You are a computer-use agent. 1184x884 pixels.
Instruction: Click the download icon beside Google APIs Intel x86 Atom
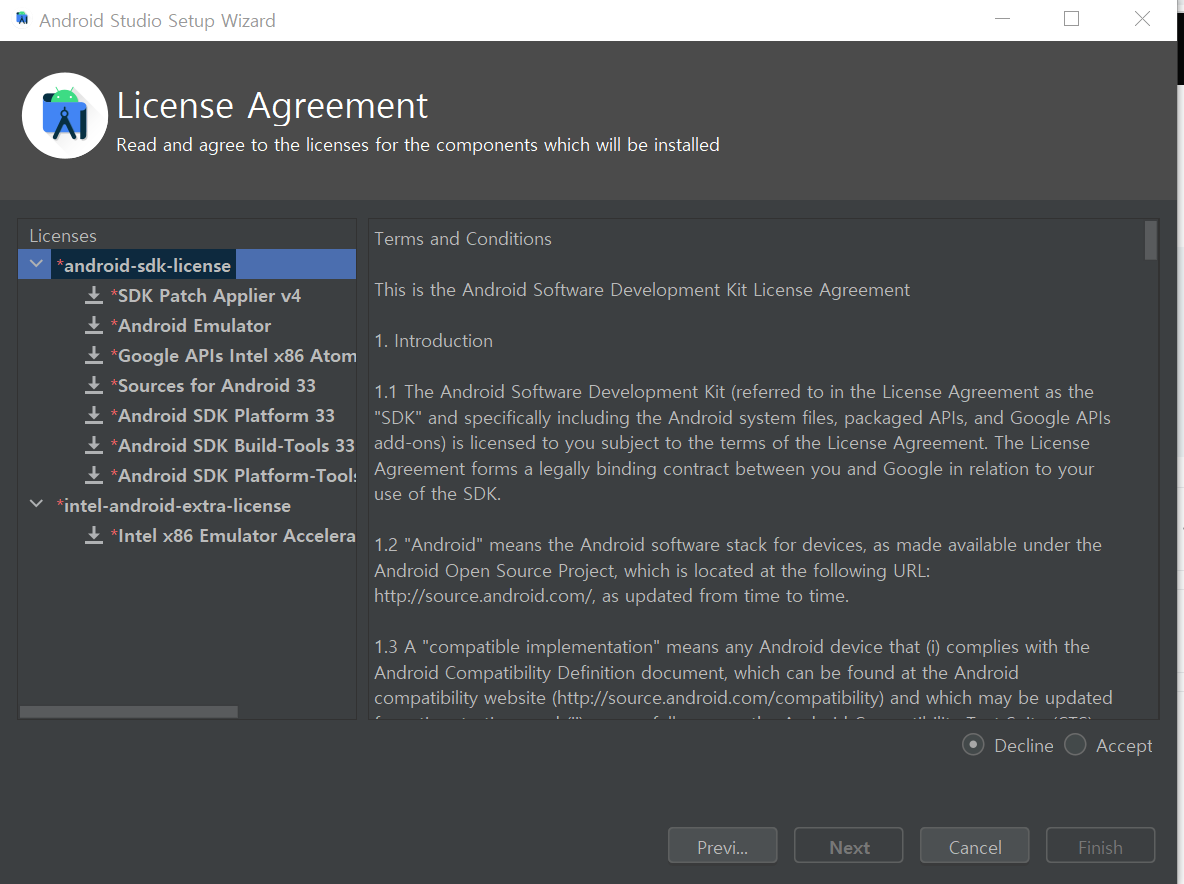94,356
